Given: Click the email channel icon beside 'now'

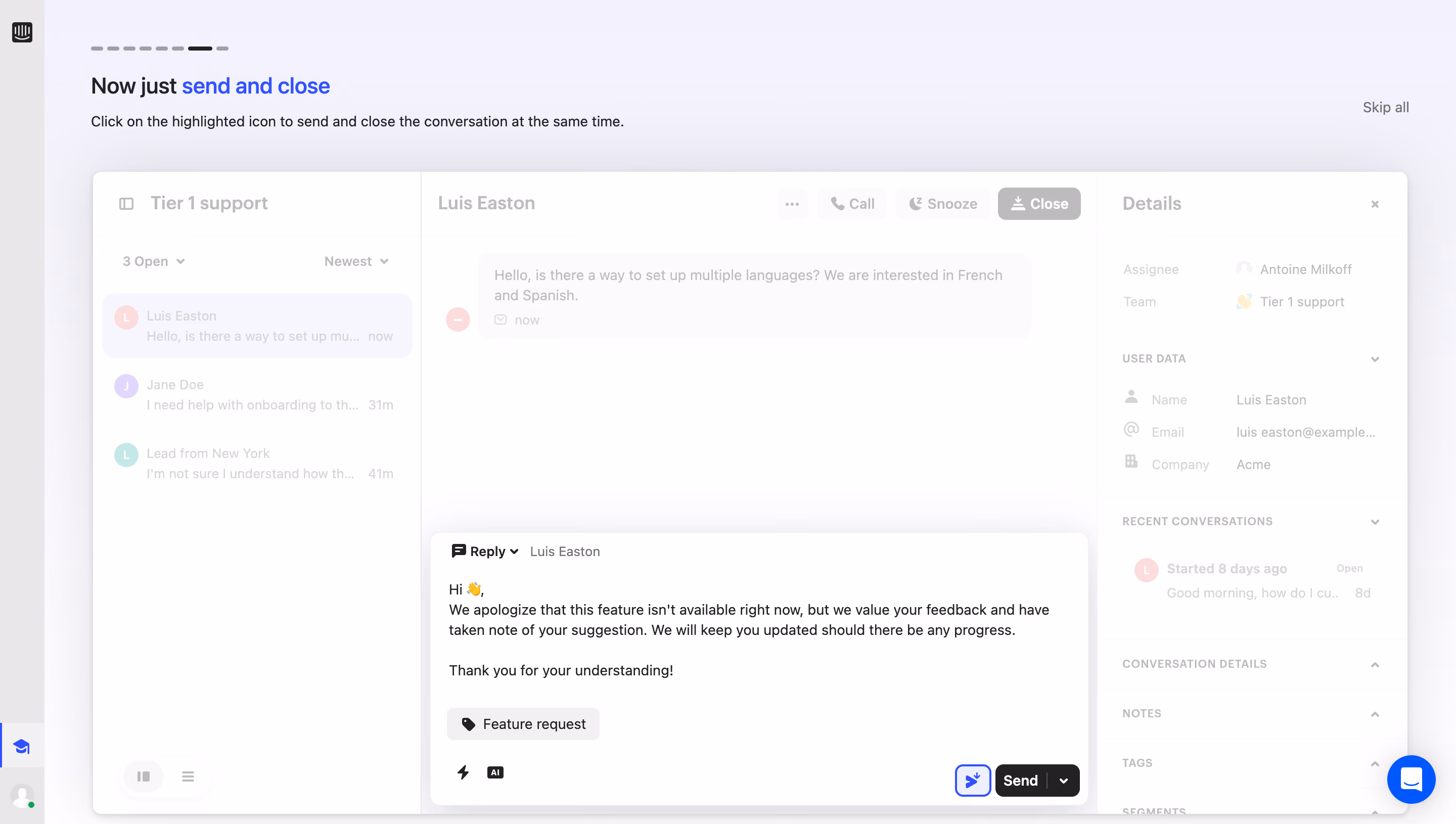Looking at the screenshot, I should 500,319.
